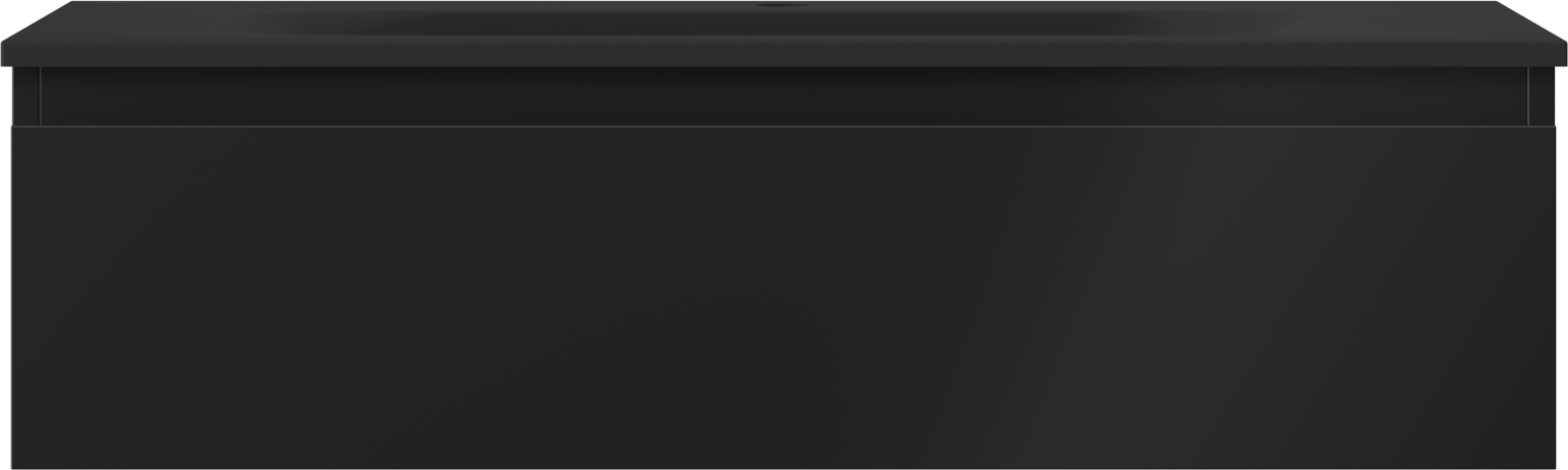Click the right side panel strip under the countertop
Viewport: 1568px width, 470px height.
coord(1542,96)
